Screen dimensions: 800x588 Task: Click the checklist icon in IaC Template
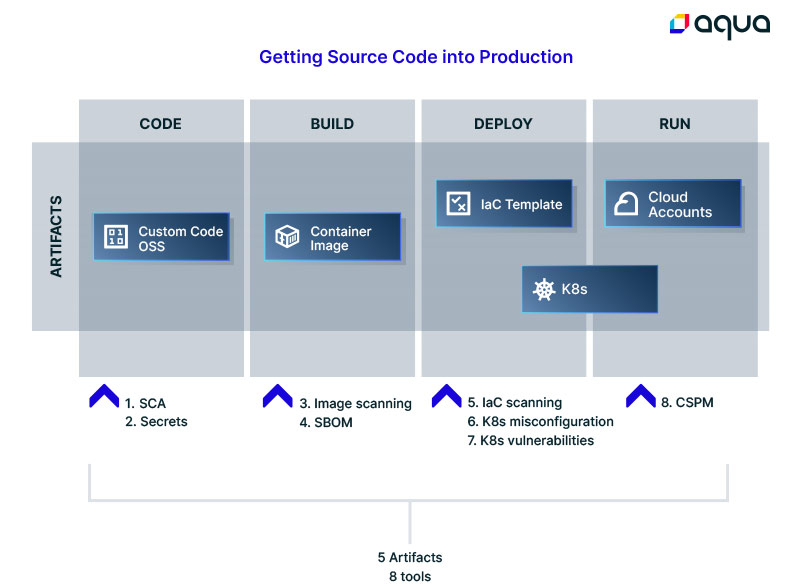click(458, 203)
